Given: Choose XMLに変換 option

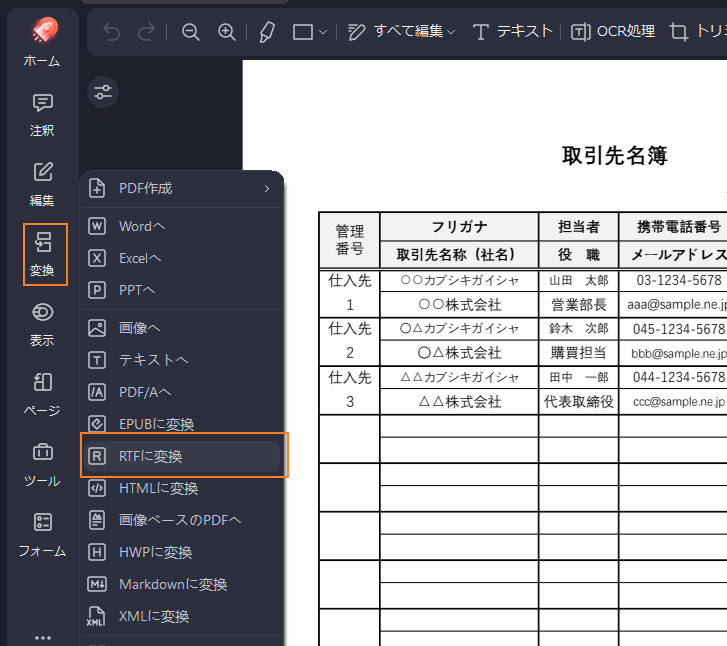Looking at the screenshot, I should pos(182,616).
